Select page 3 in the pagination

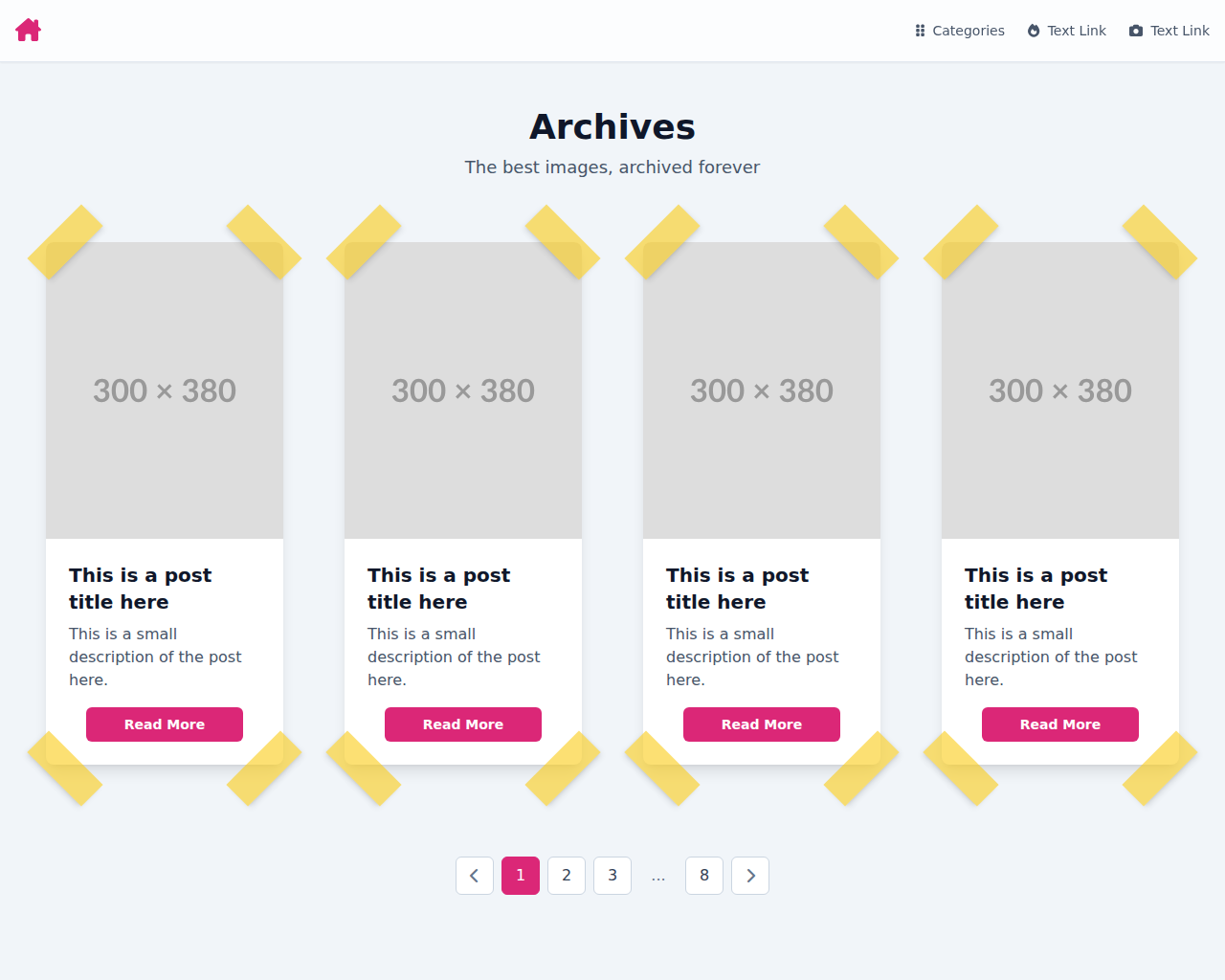(x=612, y=875)
